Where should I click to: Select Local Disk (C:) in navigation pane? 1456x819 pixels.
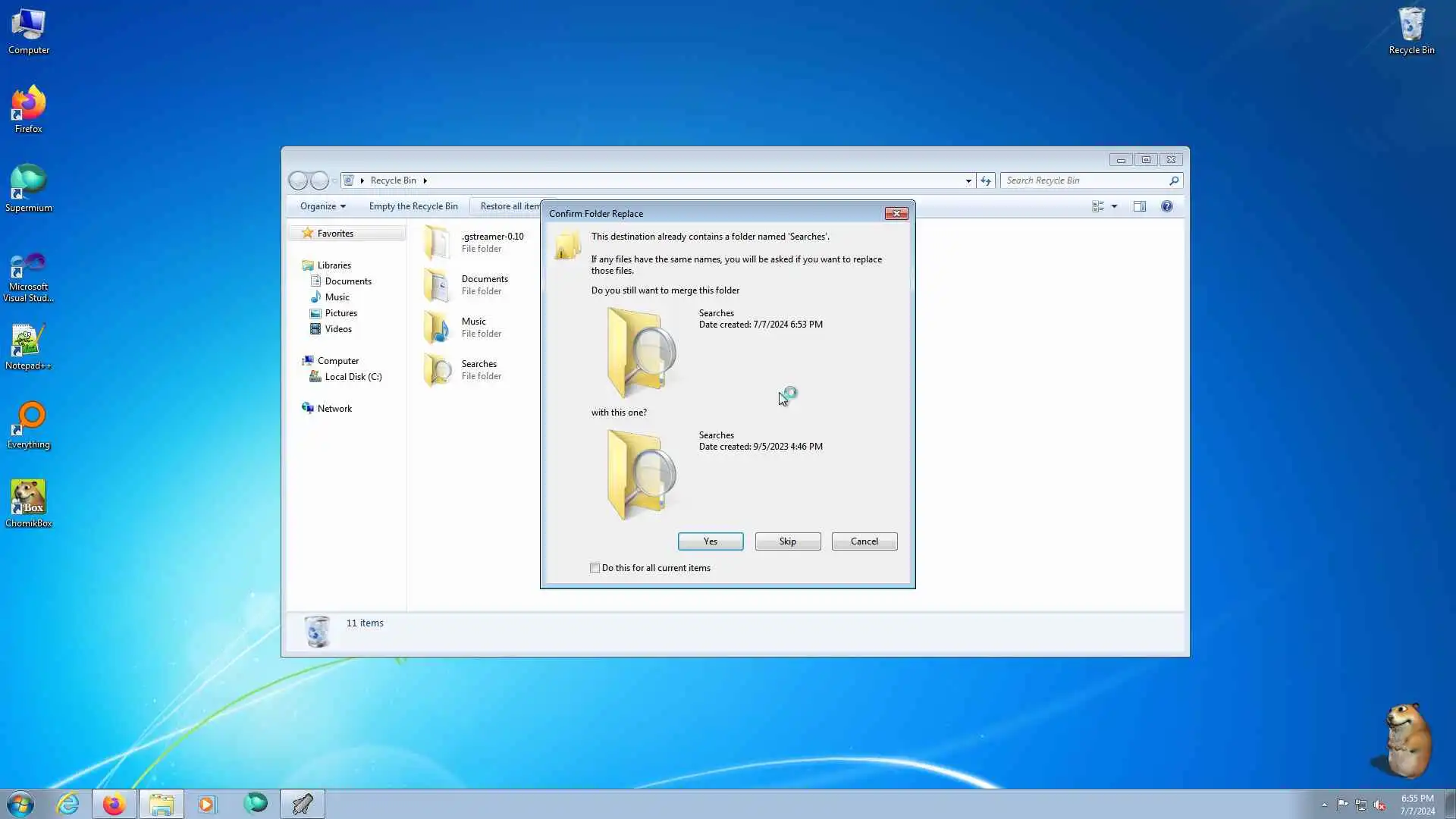[353, 377]
